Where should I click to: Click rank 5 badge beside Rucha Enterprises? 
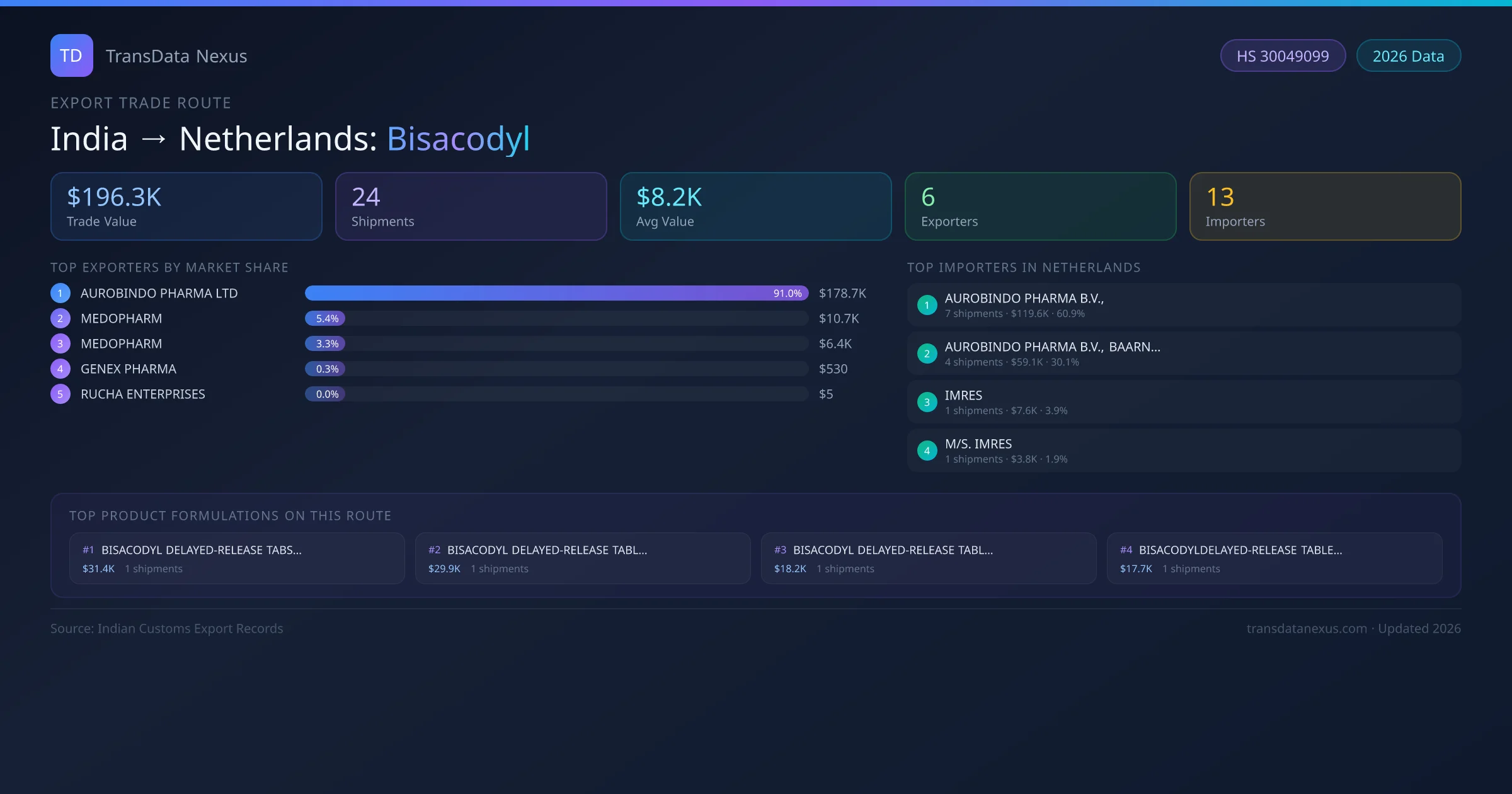tap(60, 394)
